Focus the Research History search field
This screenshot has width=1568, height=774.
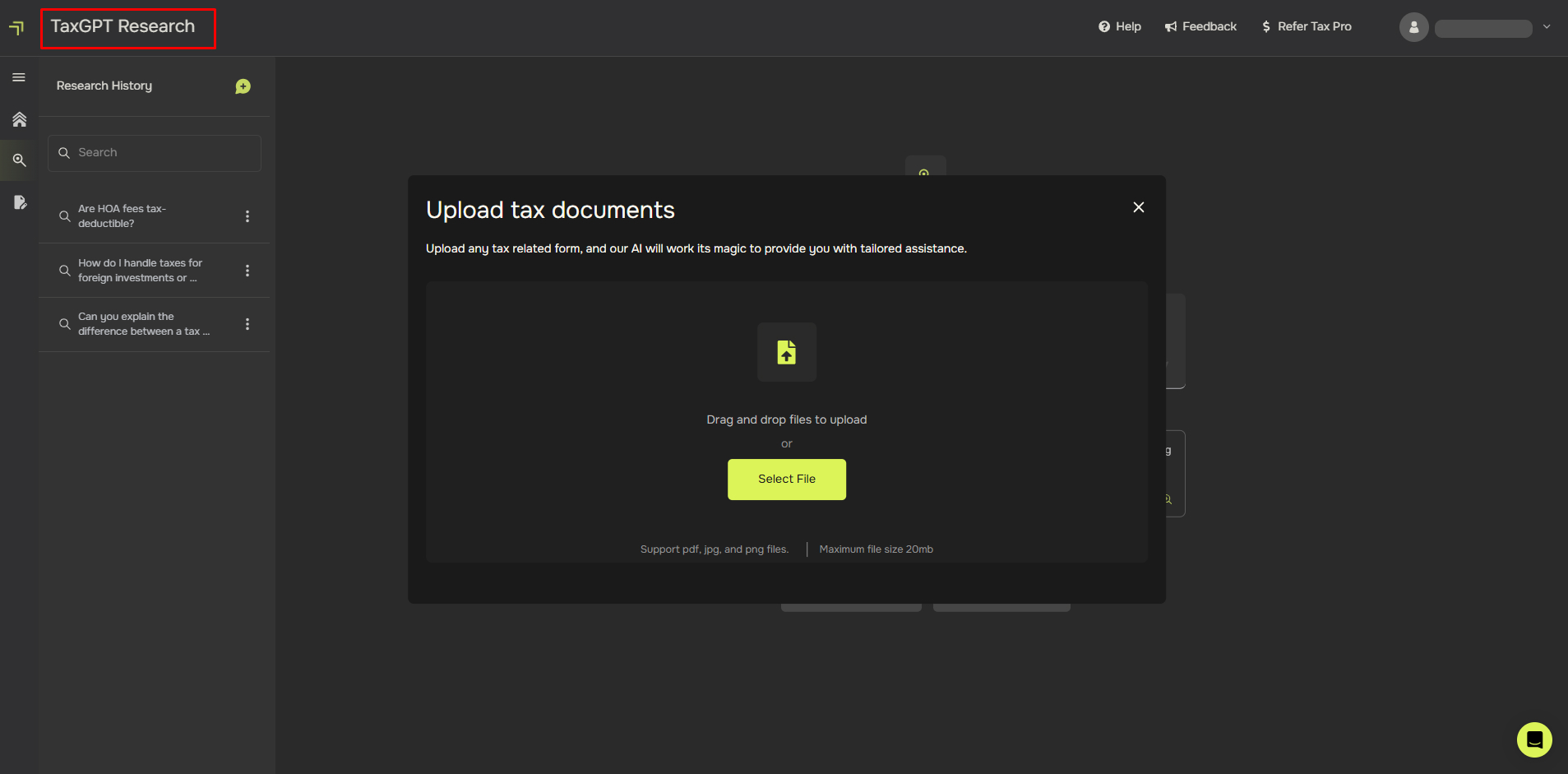[x=155, y=153]
